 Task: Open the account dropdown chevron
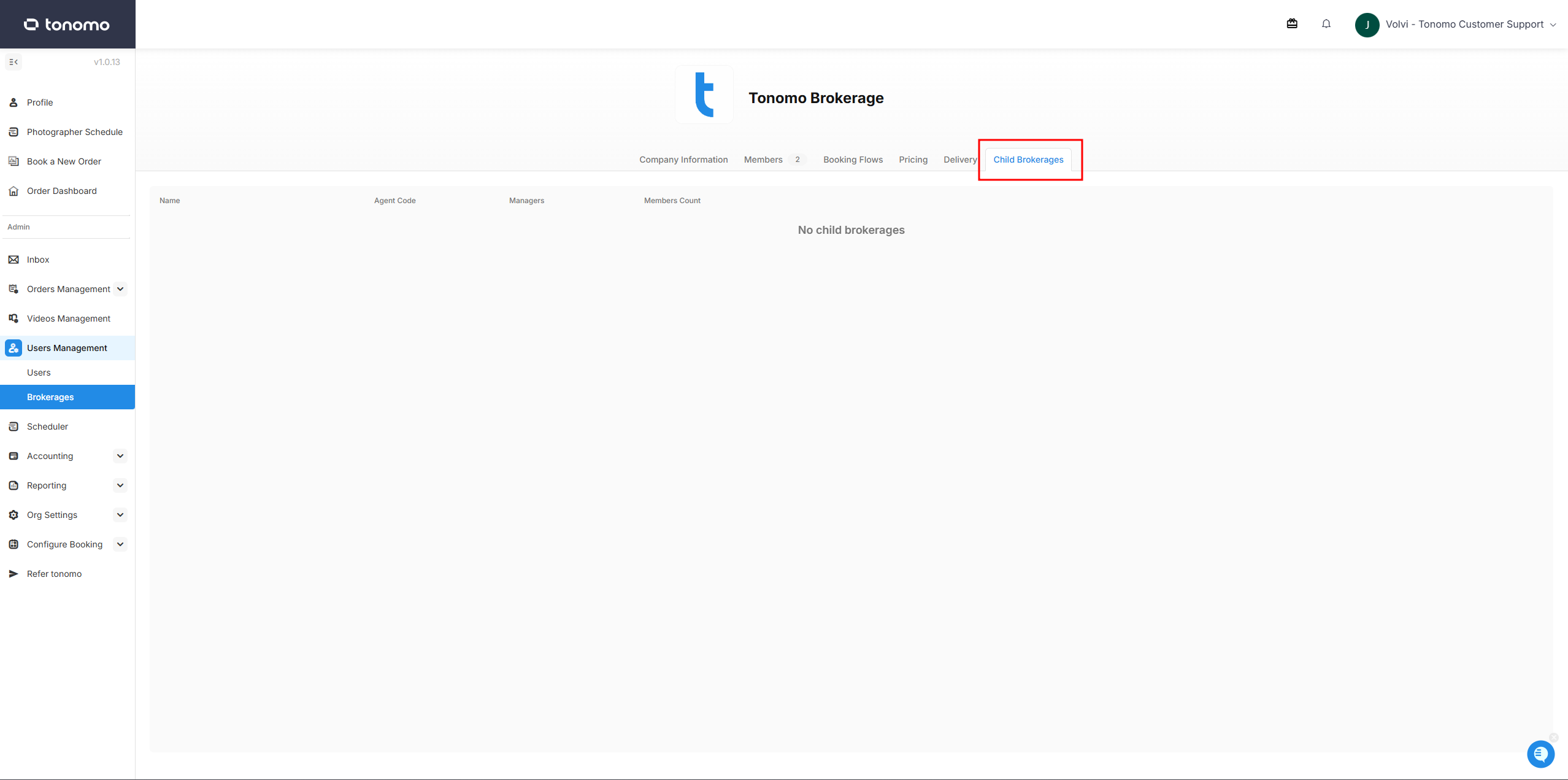1553,25
